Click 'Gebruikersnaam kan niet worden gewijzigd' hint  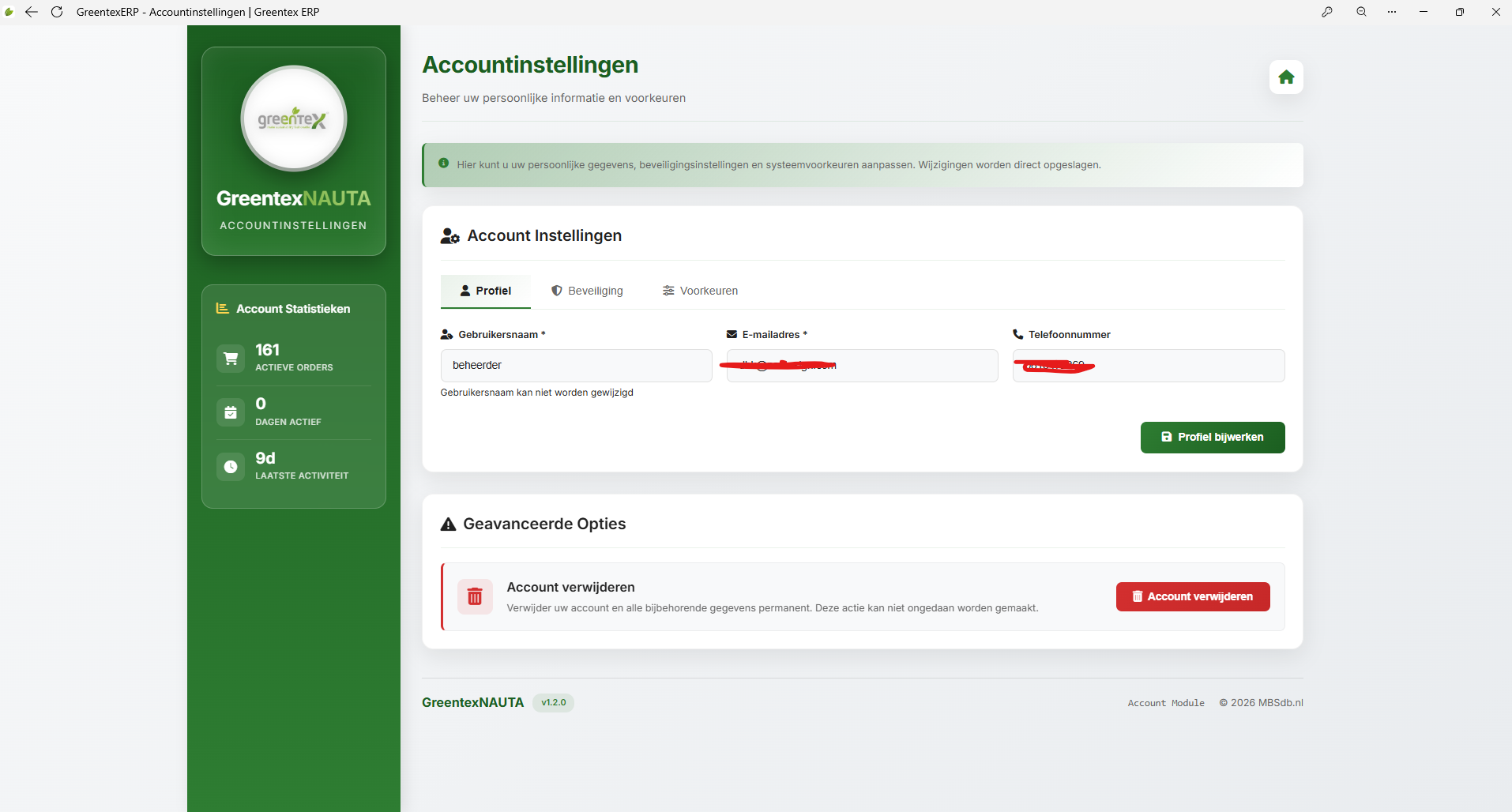[x=537, y=393]
